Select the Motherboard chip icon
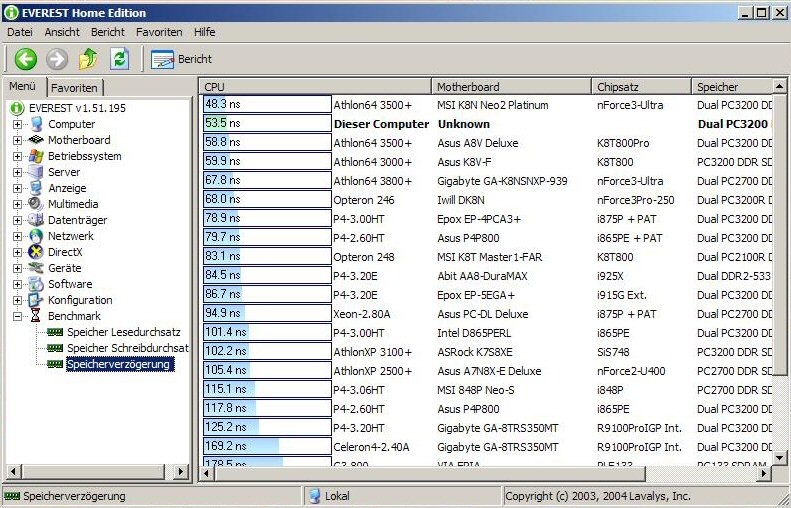 [36, 140]
